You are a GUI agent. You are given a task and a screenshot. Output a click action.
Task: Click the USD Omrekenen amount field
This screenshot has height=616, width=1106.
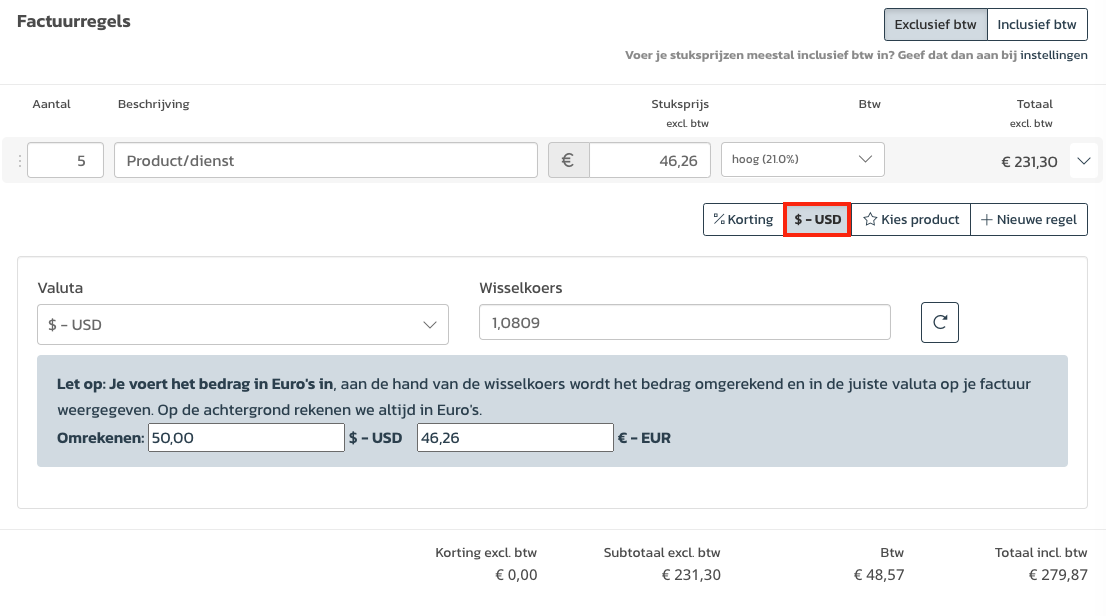(245, 437)
